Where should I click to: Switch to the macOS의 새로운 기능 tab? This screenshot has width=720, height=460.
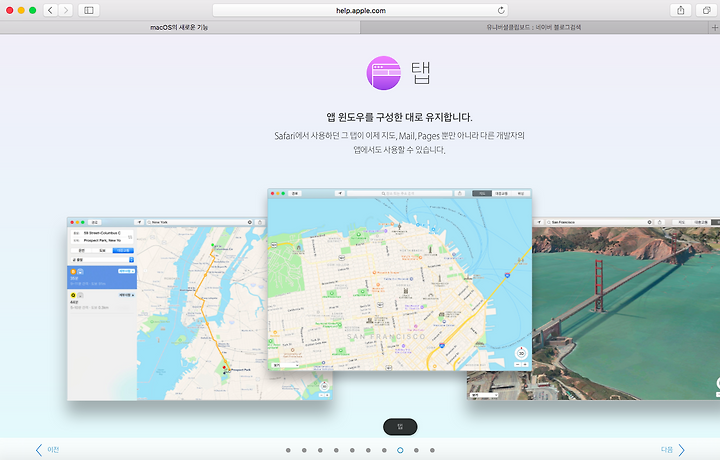point(180,28)
